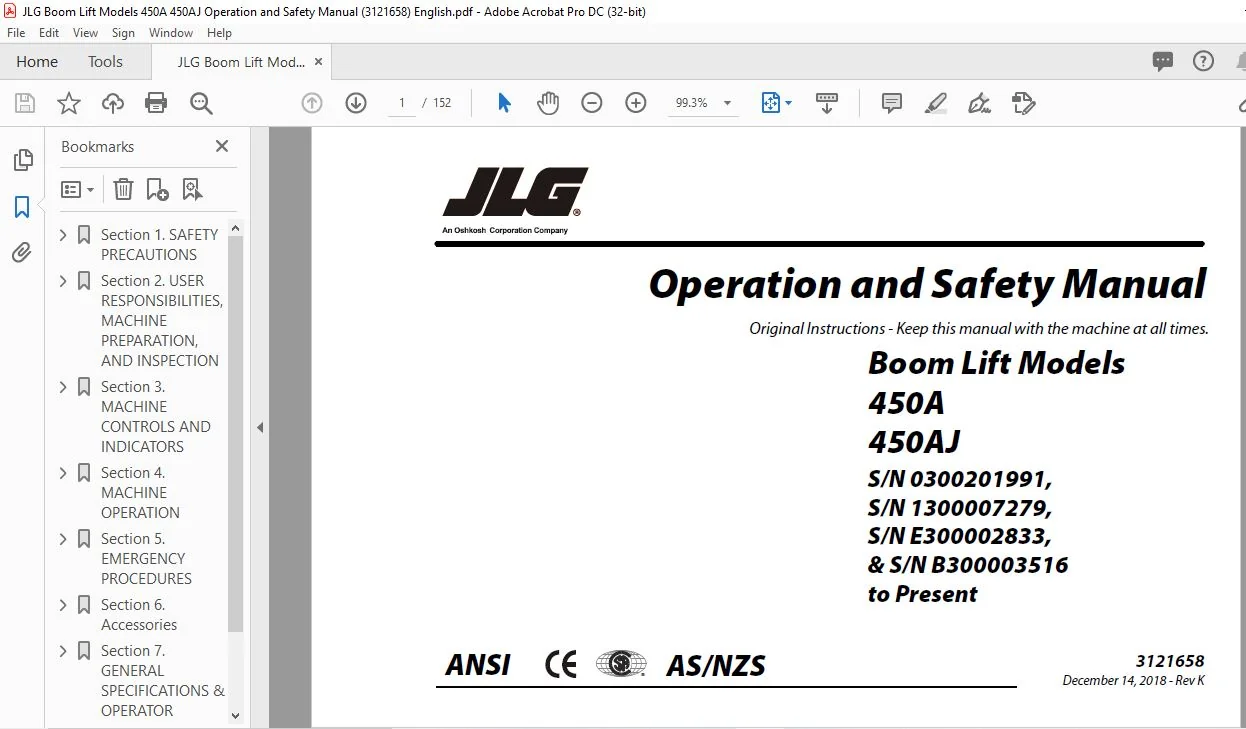Close the JLG Boom Lift document tab
The width and height of the screenshot is (1246, 729).
click(x=319, y=61)
